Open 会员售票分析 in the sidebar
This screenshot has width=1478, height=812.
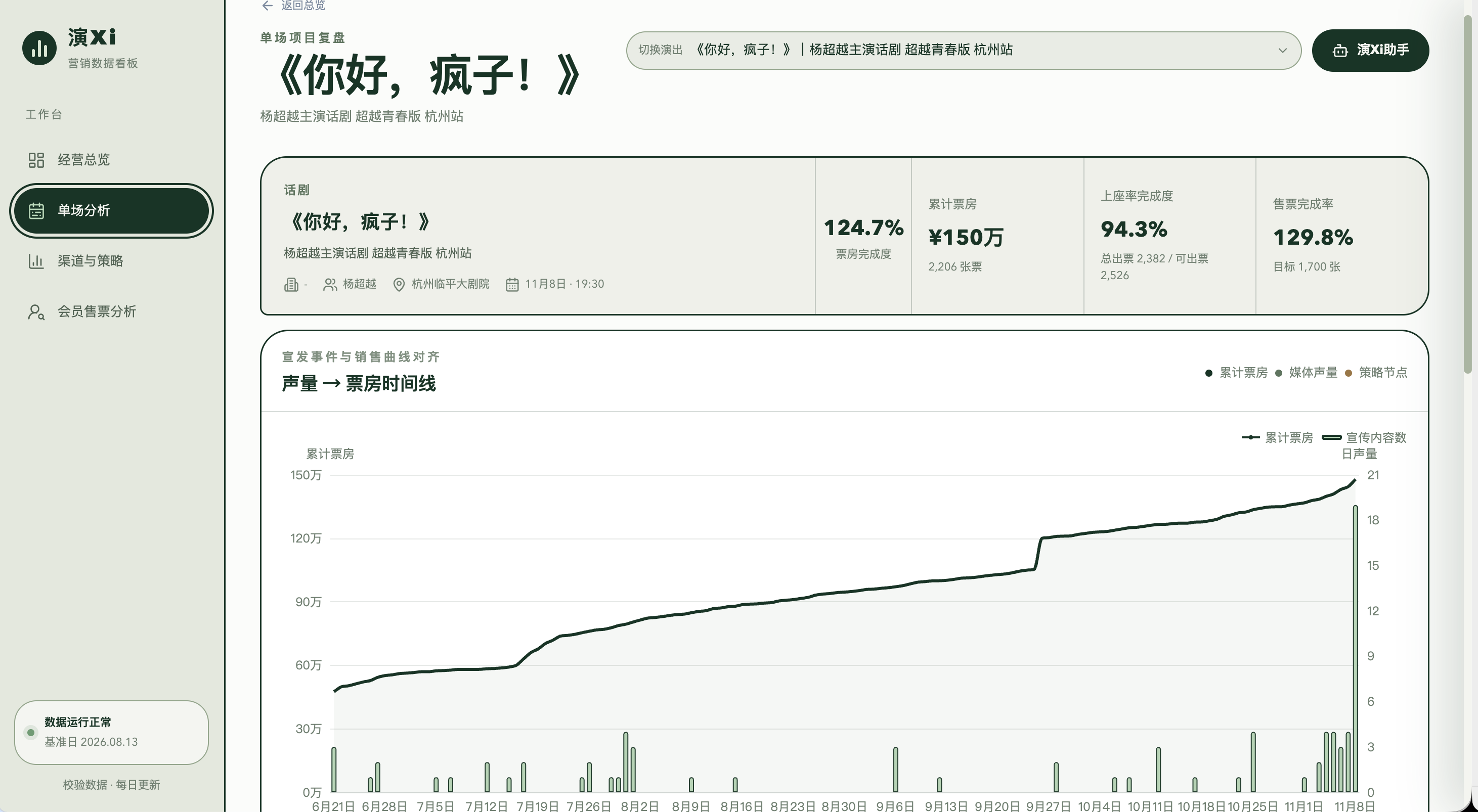point(111,311)
